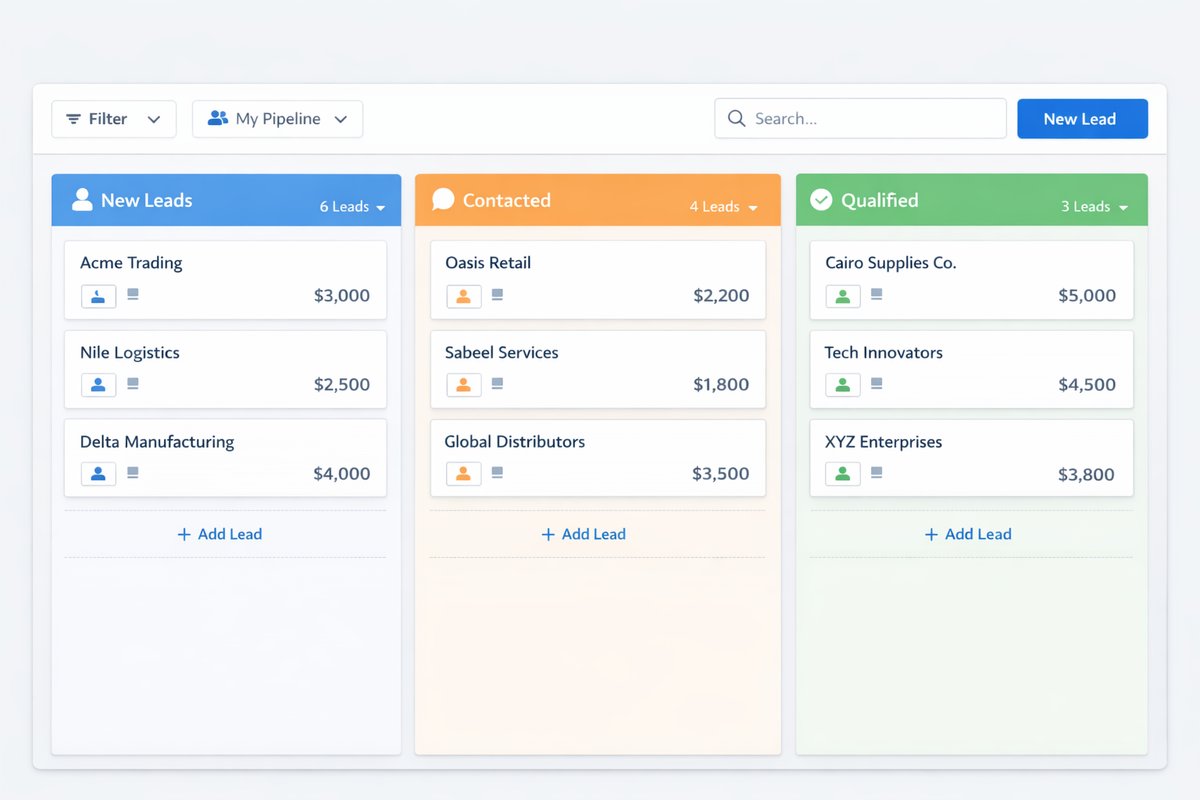The width and height of the screenshot is (1200, 800).
Task: Expand the 4 Leads dropdown in Contacted
Action: pyautogui.click(x=723, y=207)
